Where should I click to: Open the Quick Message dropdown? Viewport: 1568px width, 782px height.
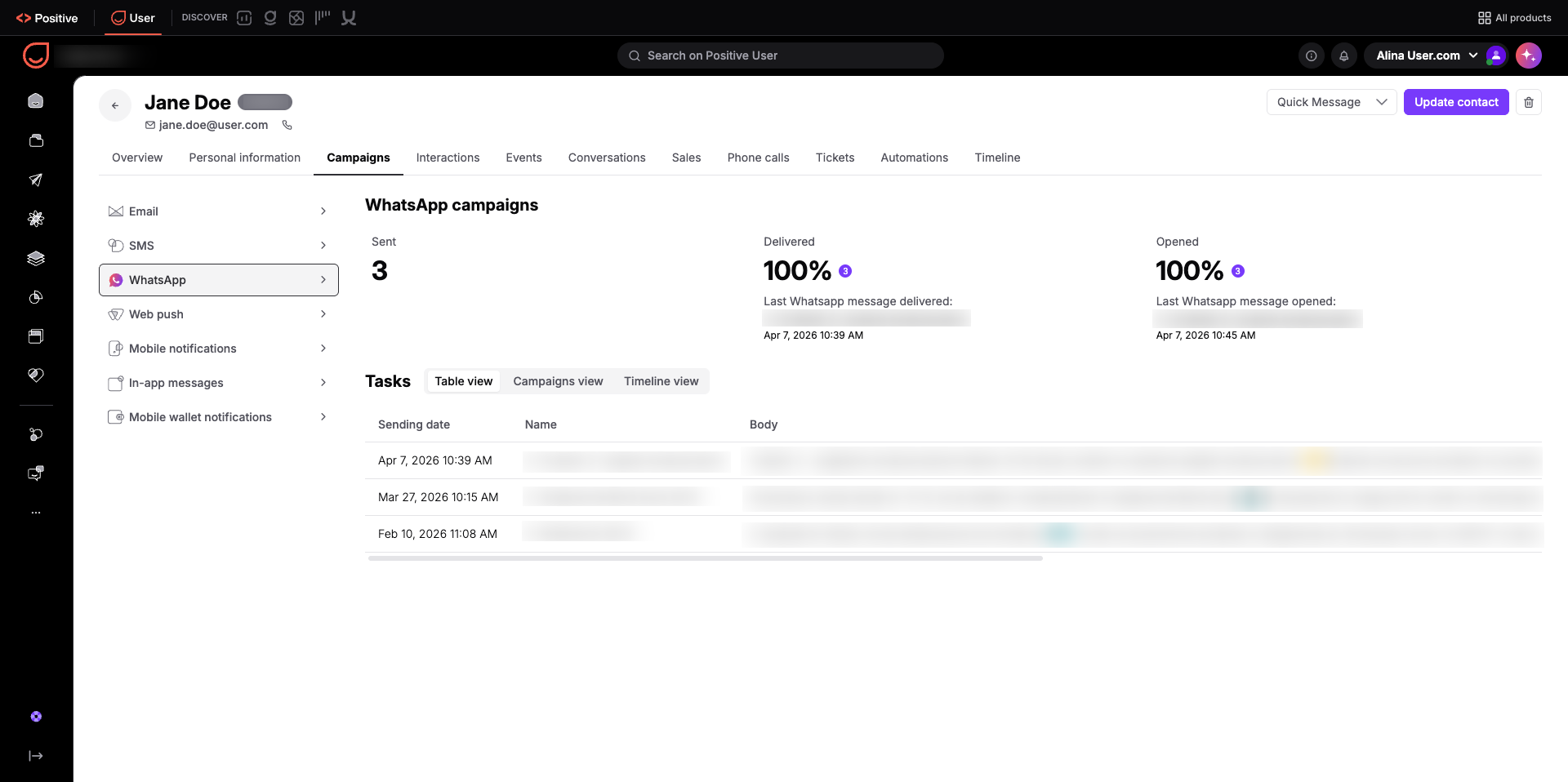click(1331, 102)
